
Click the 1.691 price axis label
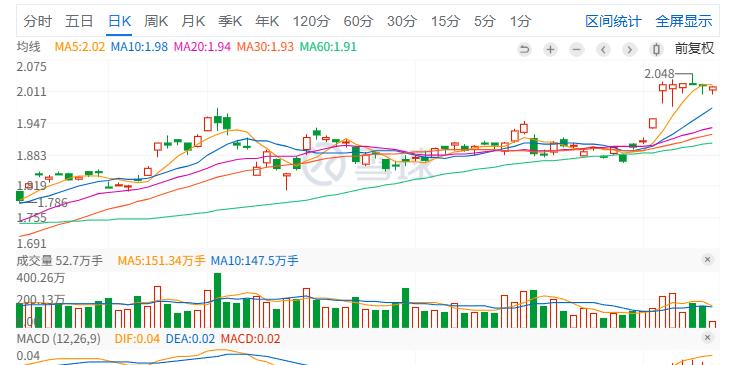(x=32, y=243)
